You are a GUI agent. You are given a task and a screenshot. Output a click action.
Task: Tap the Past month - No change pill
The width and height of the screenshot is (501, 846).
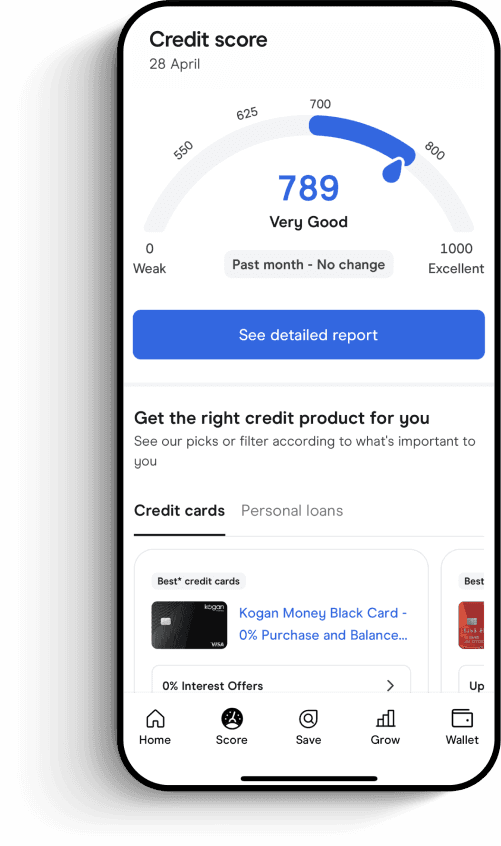click(308, 264)
